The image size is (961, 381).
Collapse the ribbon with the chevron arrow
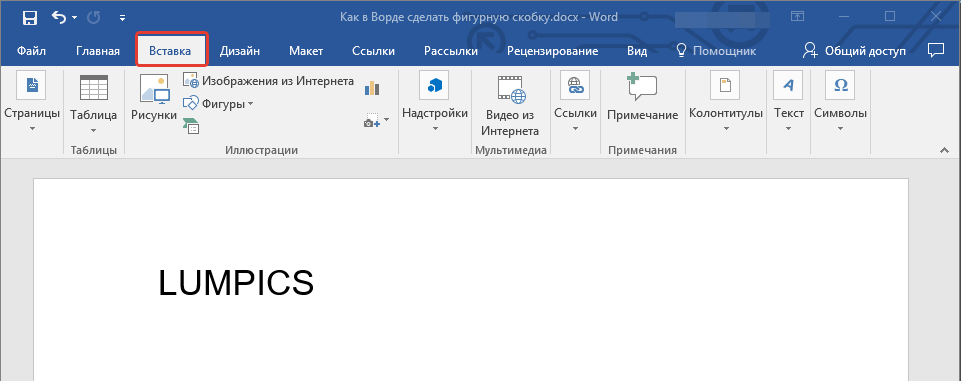944,150
